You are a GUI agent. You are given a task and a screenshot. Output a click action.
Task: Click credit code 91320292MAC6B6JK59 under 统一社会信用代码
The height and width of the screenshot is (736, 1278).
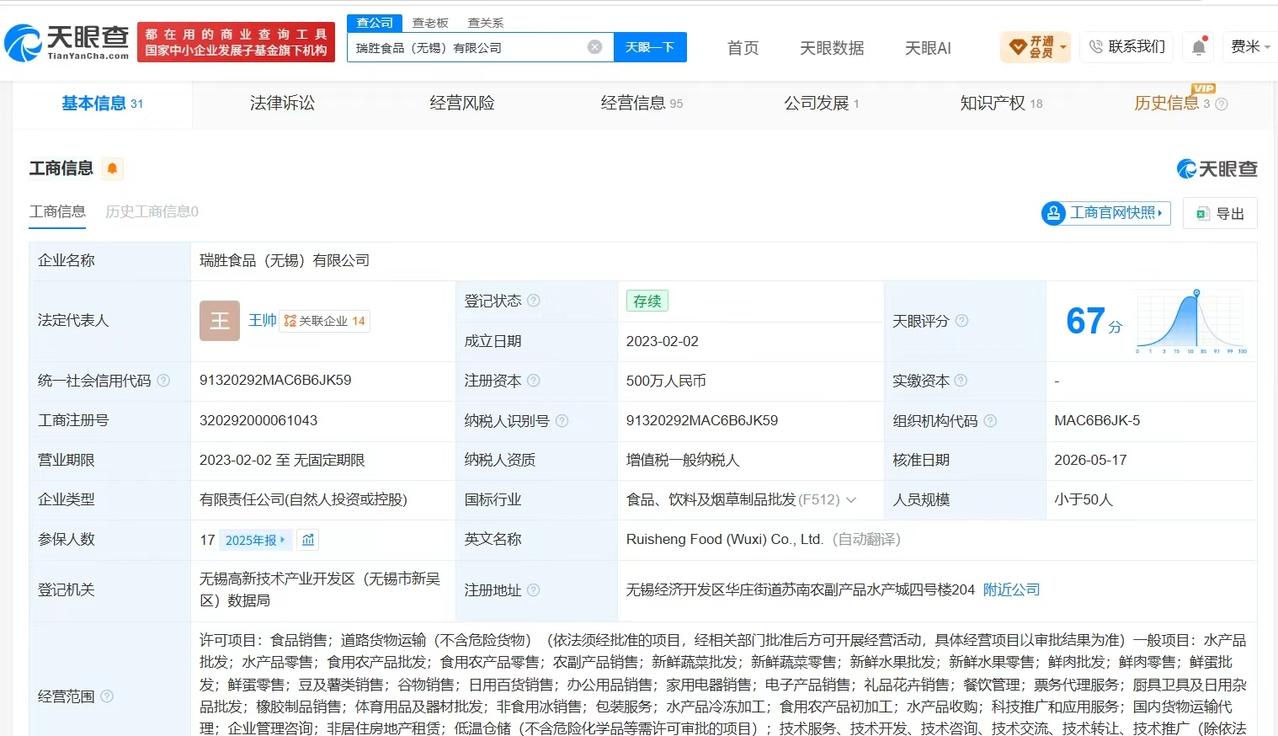(x=275, y=380)
